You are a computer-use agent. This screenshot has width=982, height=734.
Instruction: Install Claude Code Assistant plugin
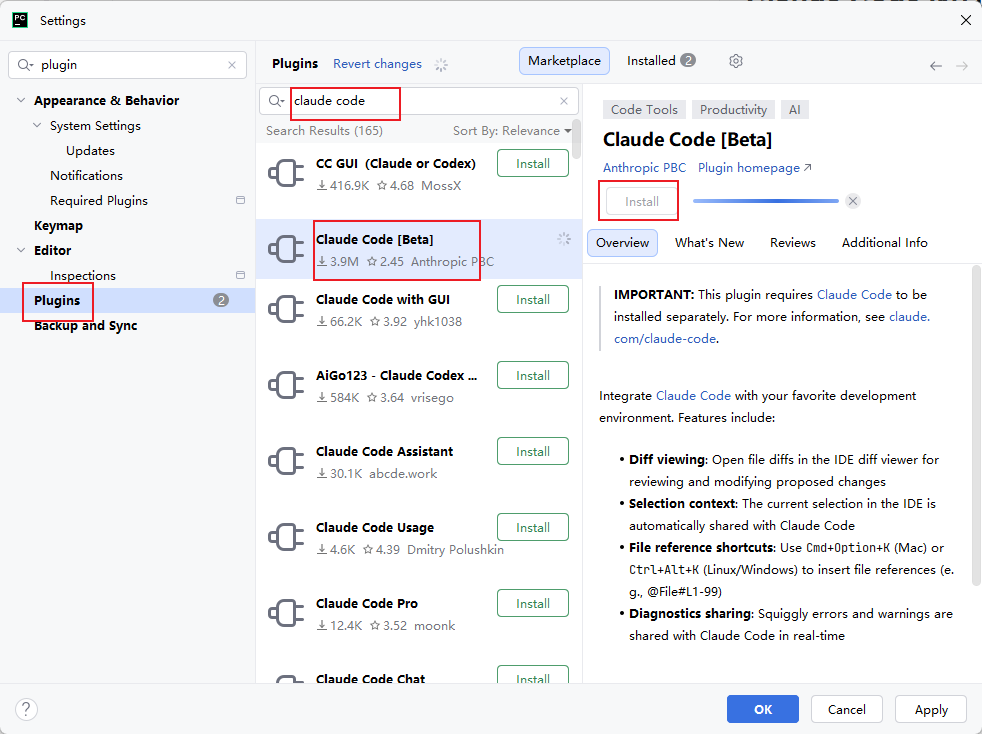[532, 452]
